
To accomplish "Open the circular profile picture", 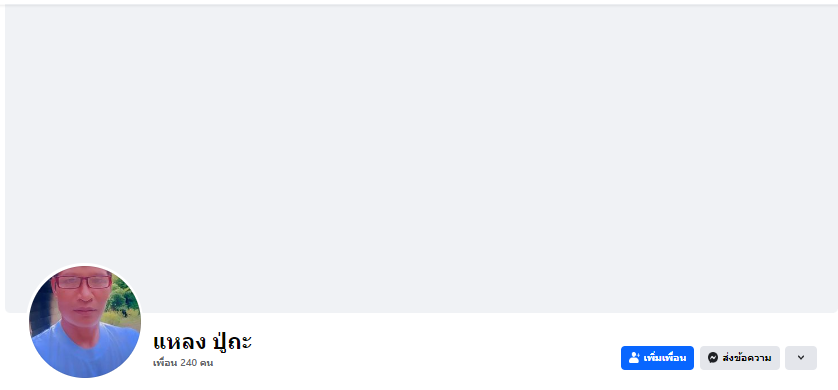I will (84, 321).
